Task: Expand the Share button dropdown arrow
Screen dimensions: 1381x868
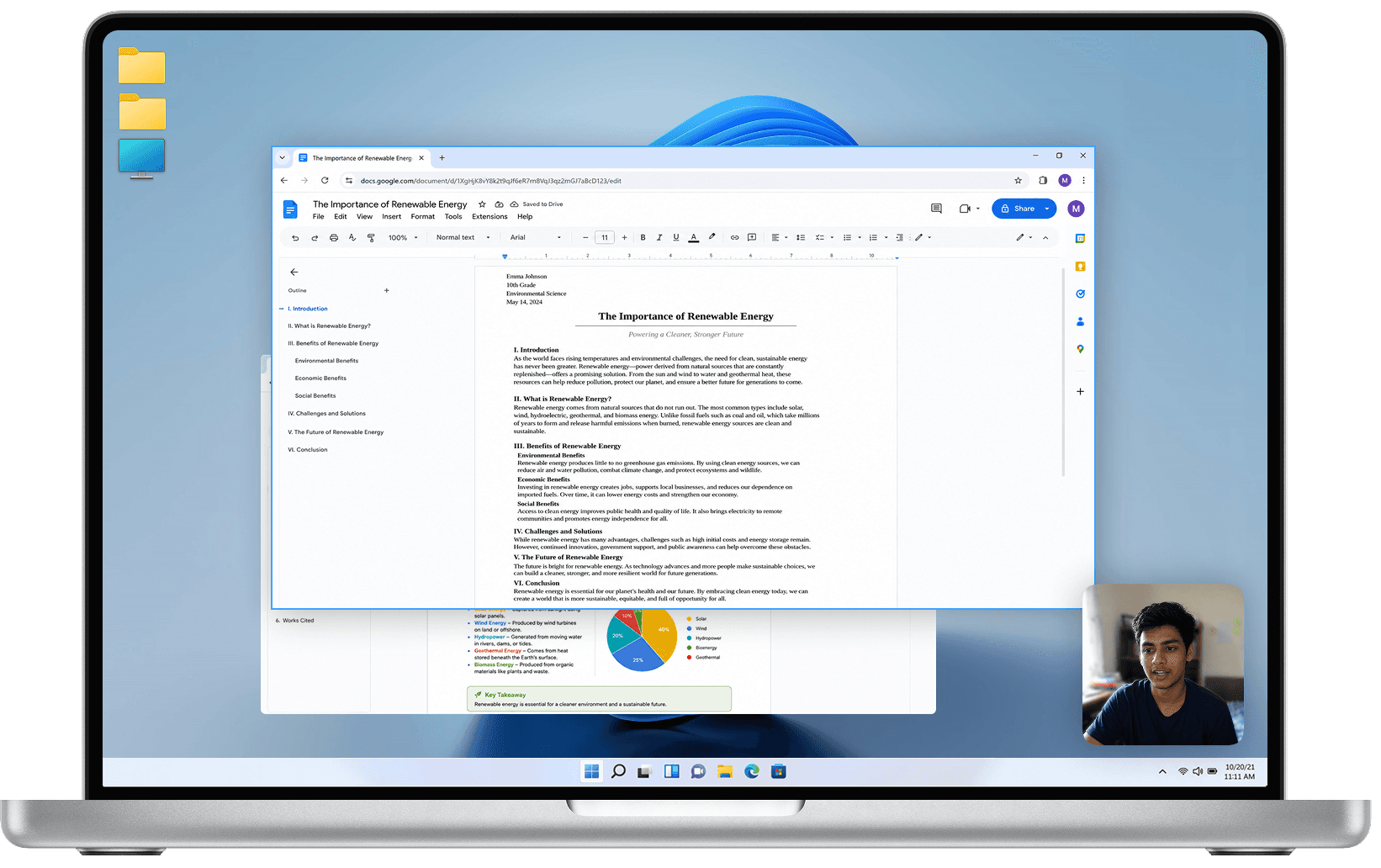Action: (1047, 209)
